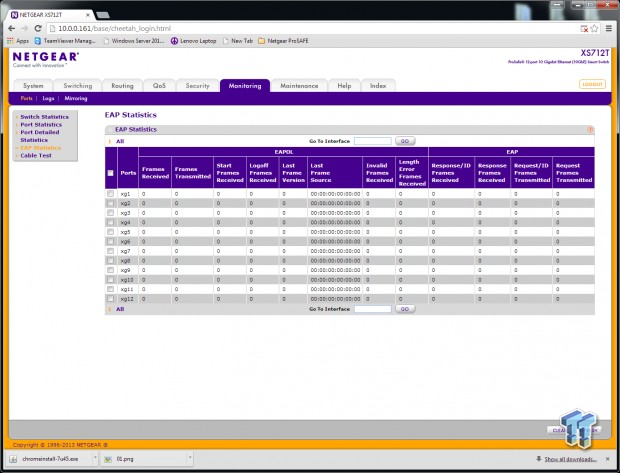Open 01.png download item
The width and height of the screenshot is (620, 473).
[142, 459]
